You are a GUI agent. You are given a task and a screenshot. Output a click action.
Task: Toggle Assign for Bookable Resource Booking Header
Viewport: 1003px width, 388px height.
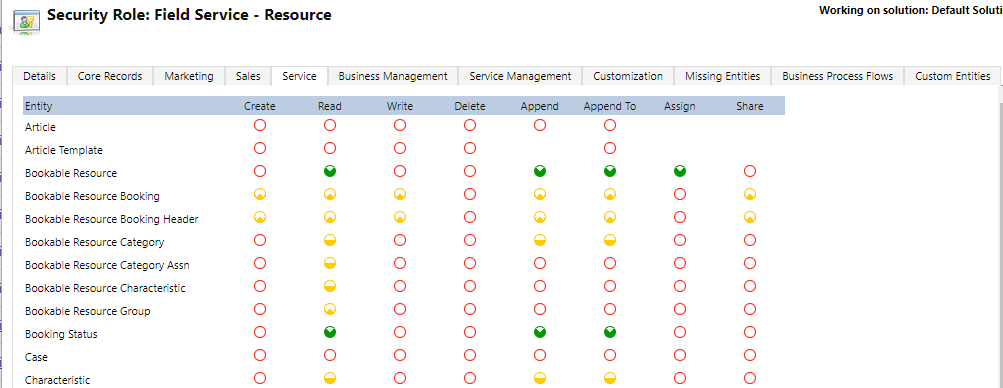(x=680, y=217)
